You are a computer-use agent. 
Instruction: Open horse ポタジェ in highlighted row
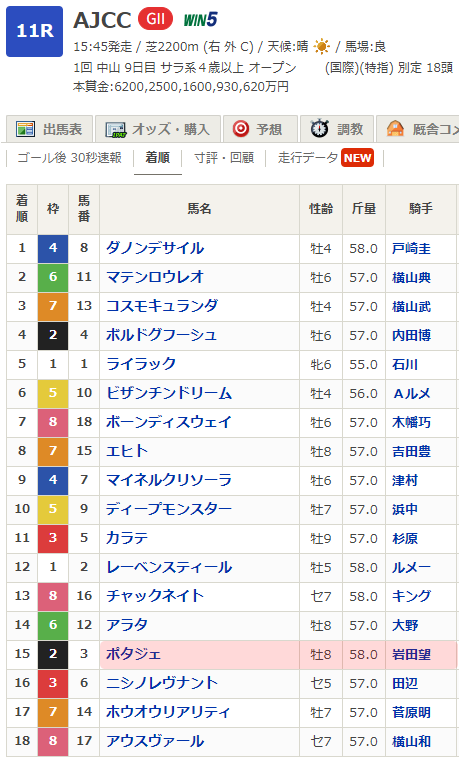tap(133, 654)
